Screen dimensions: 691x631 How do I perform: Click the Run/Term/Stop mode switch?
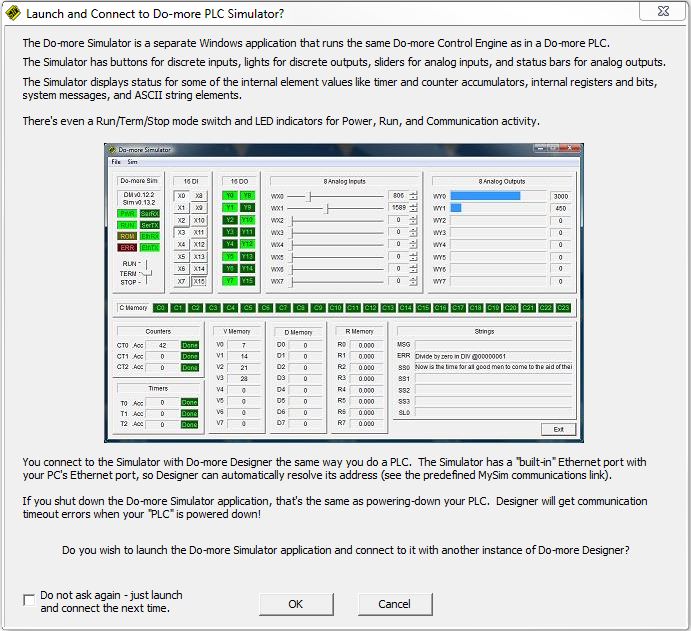tap(146, 271)
